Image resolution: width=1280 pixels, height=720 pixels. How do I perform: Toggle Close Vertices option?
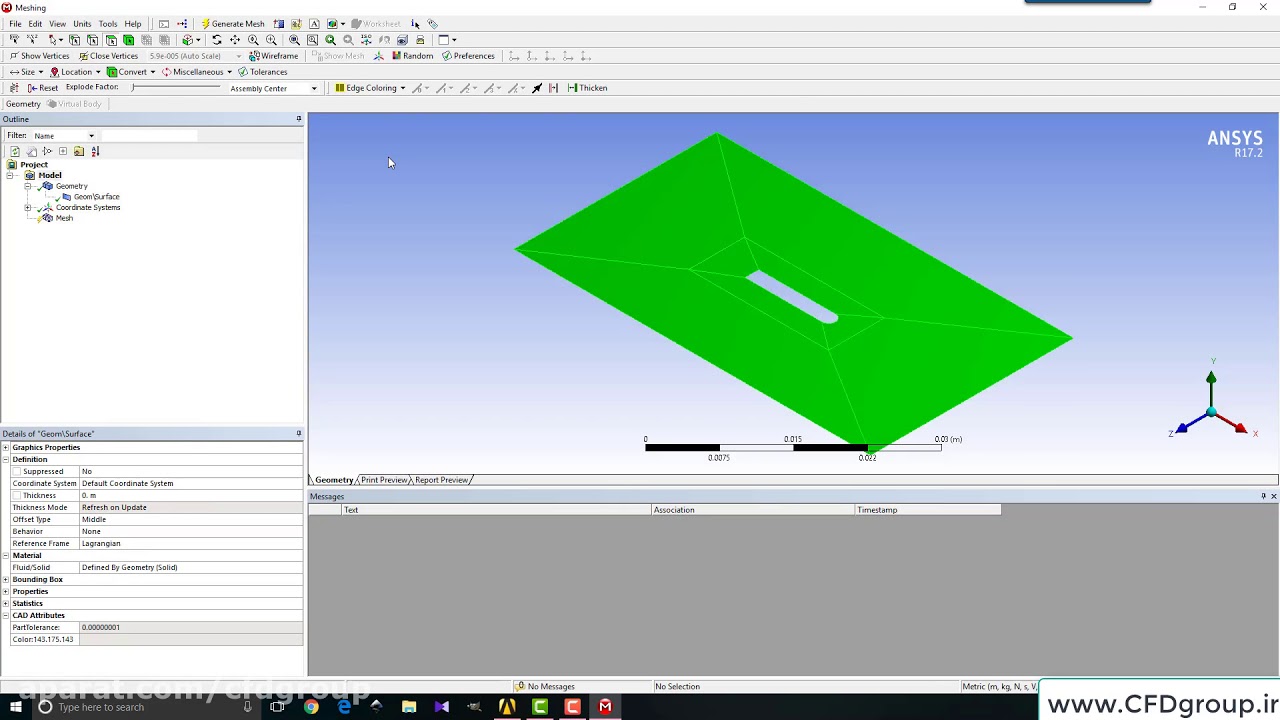[x=108, y=56]
